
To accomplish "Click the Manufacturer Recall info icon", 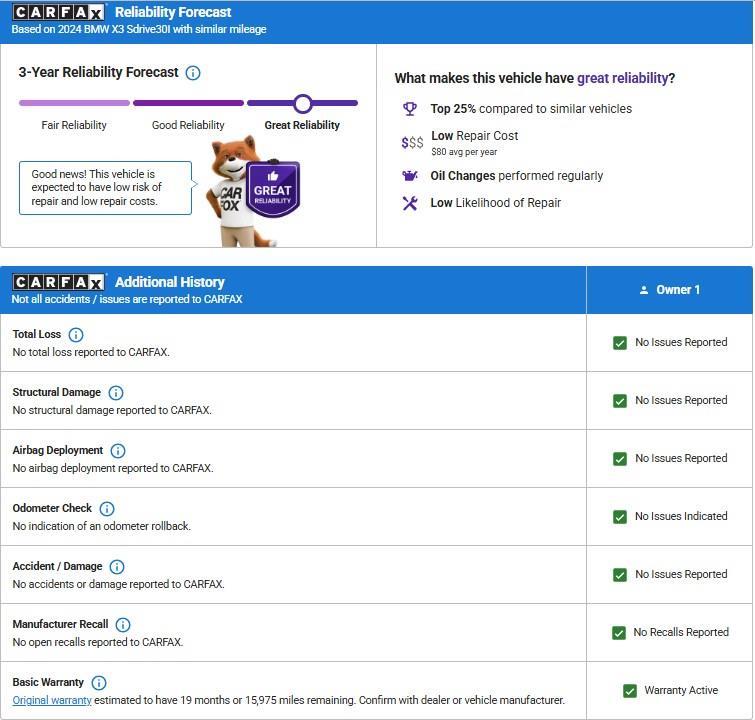I will (123, 625).
